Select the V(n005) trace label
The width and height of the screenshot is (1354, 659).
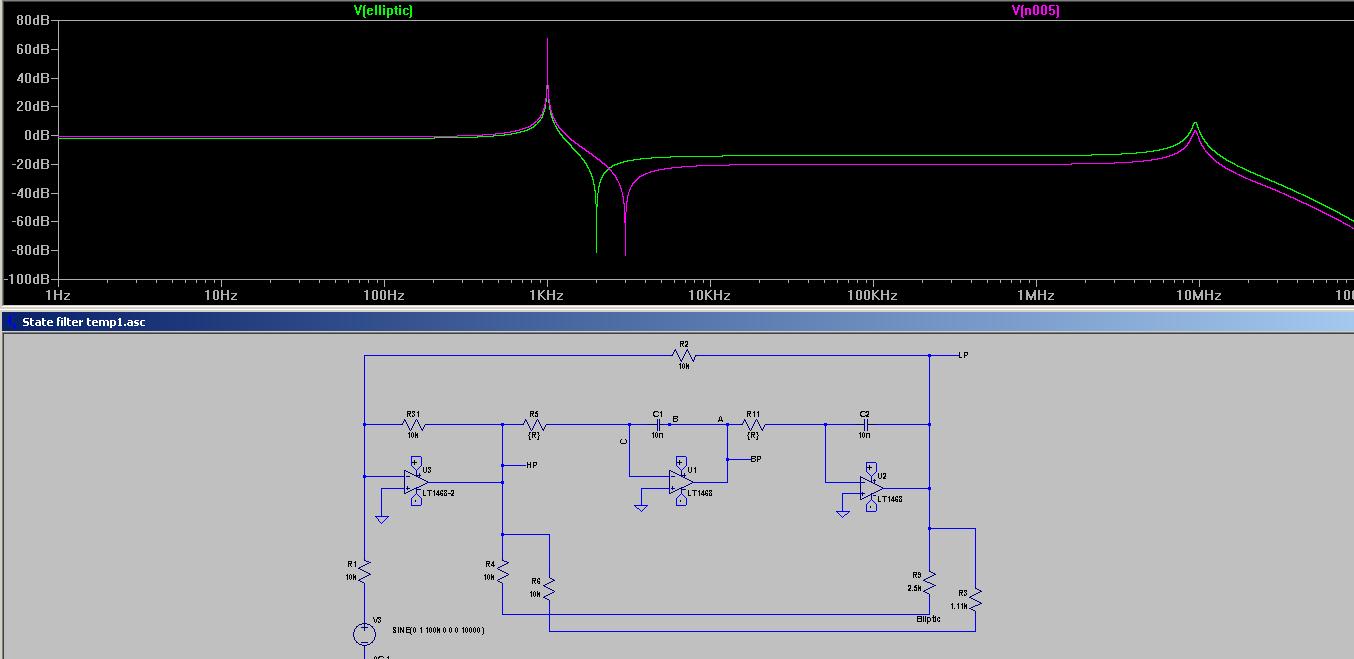click(1035, 11)
